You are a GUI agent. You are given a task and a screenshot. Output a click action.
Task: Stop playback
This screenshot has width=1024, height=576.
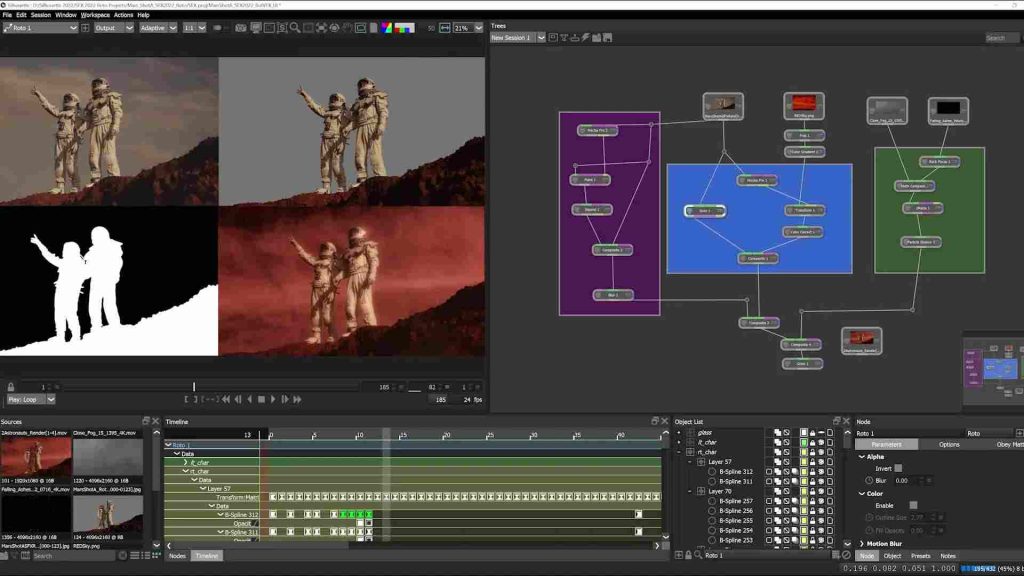coord(261,399)
